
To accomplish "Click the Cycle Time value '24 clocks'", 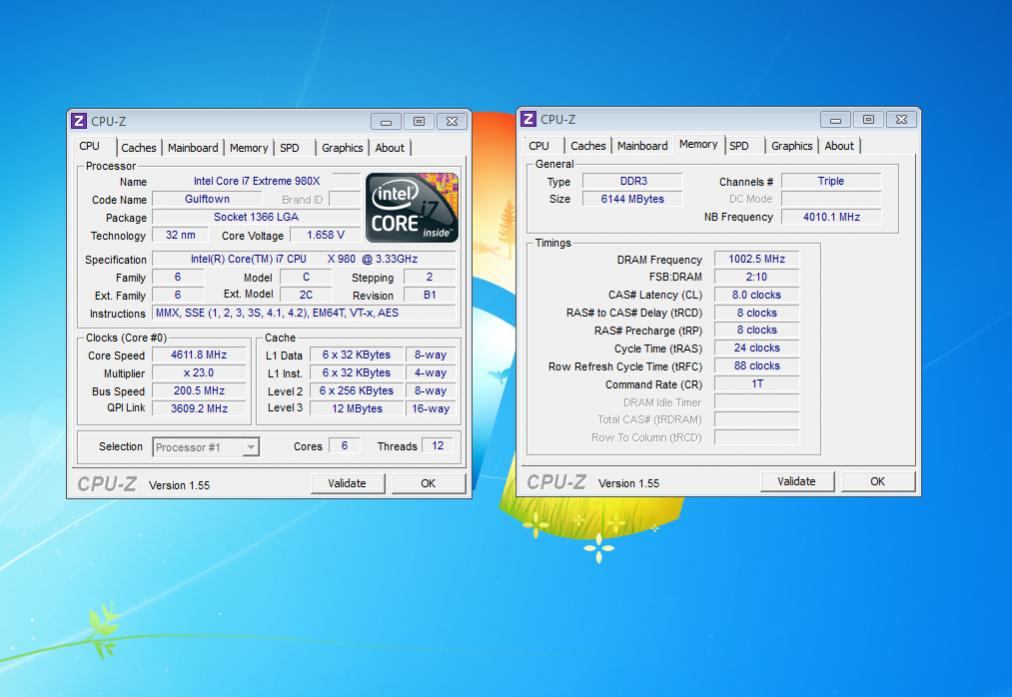I will coord(756,348).
